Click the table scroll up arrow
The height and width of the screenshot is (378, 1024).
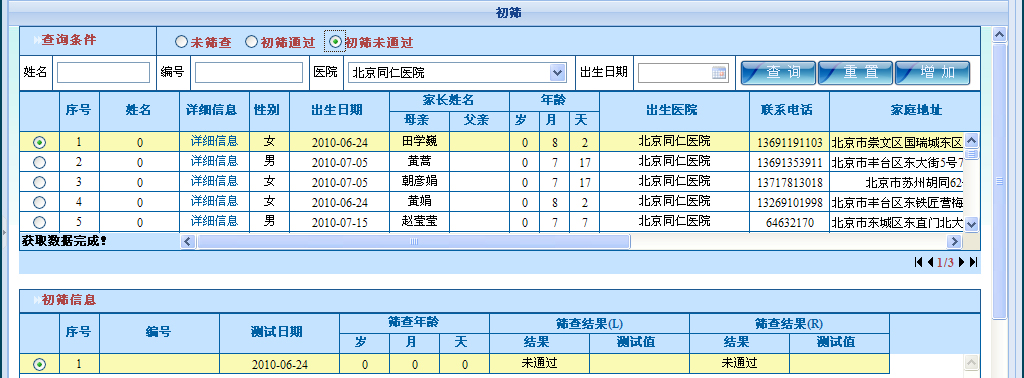tap(972, 140)
